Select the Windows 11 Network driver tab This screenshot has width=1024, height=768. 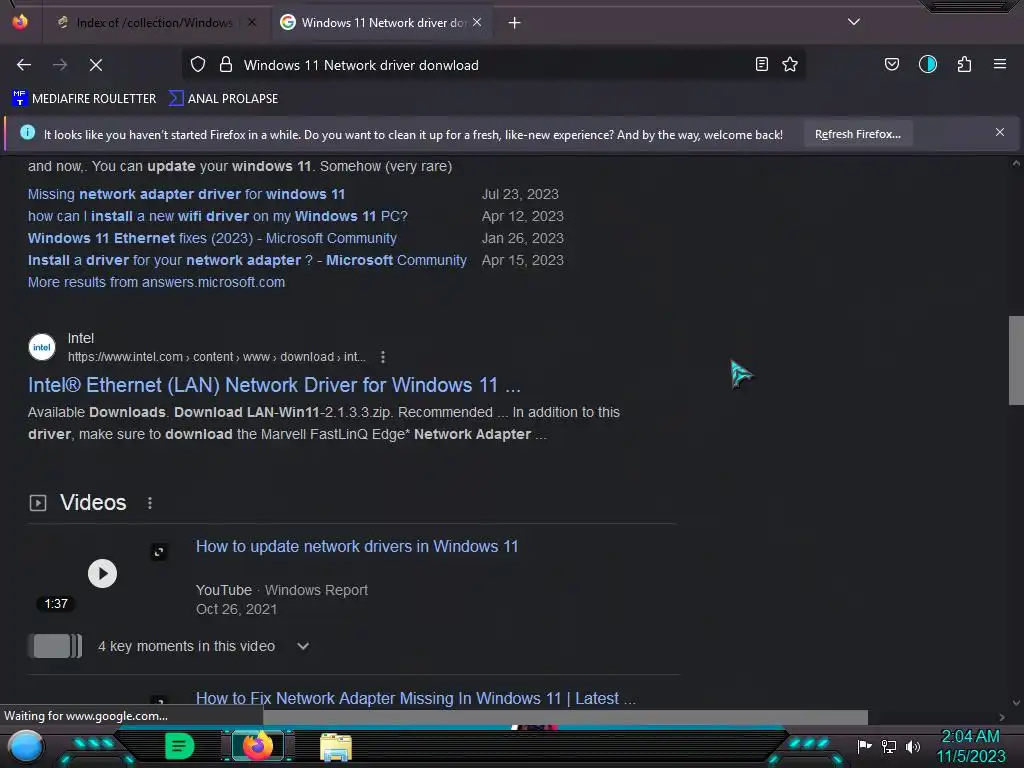click(383, 23)
